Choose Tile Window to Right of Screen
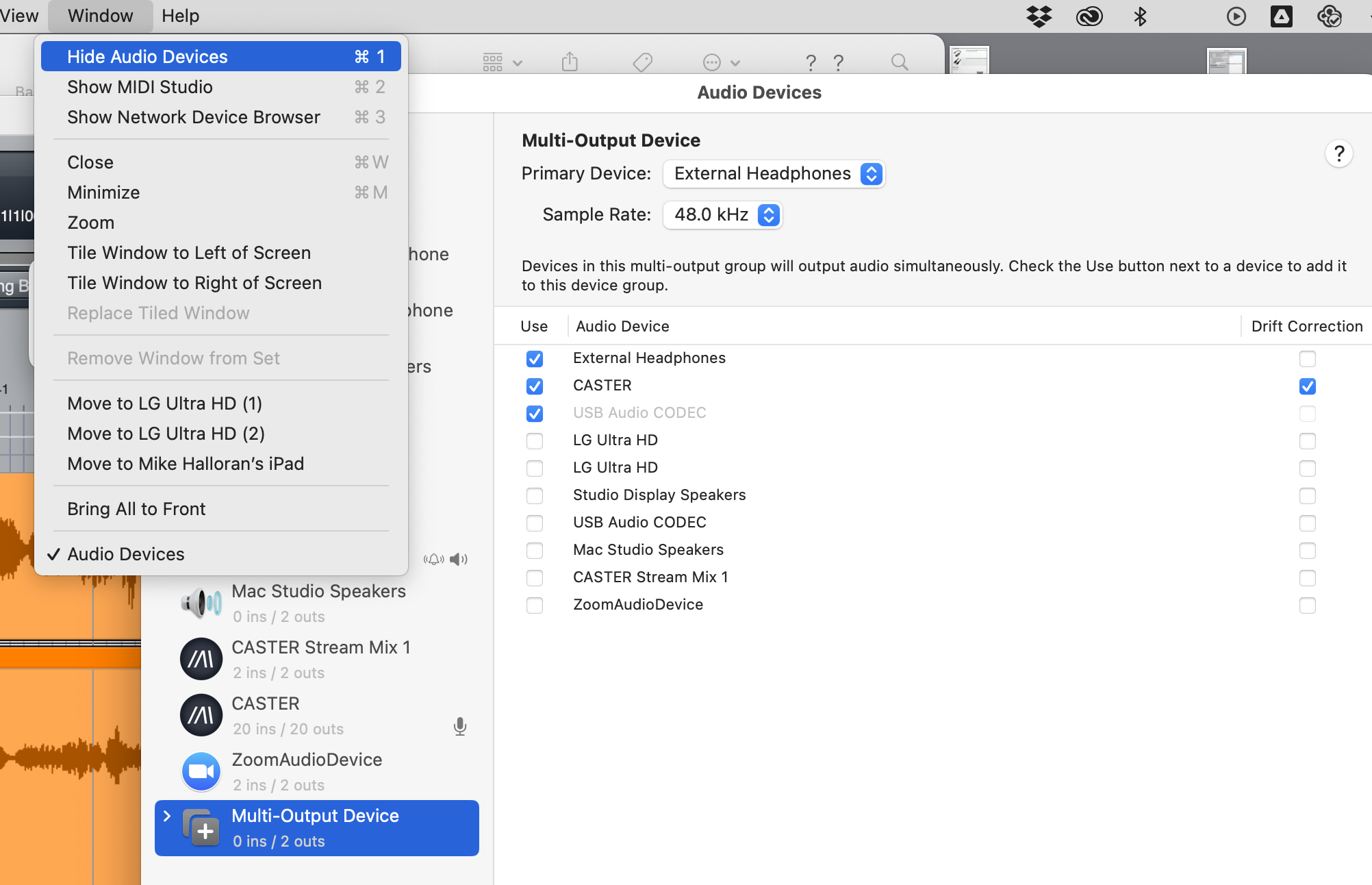 pos(220,283)
